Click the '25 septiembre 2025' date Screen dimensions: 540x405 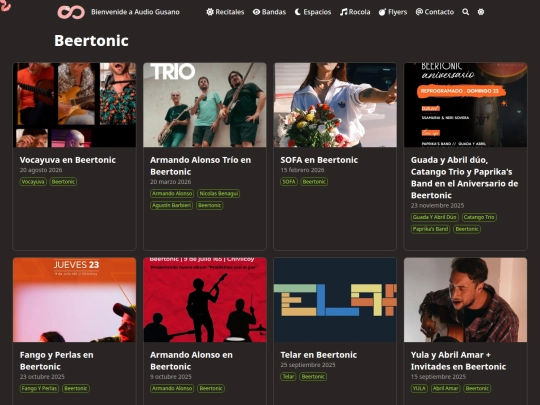pos(308,365)
